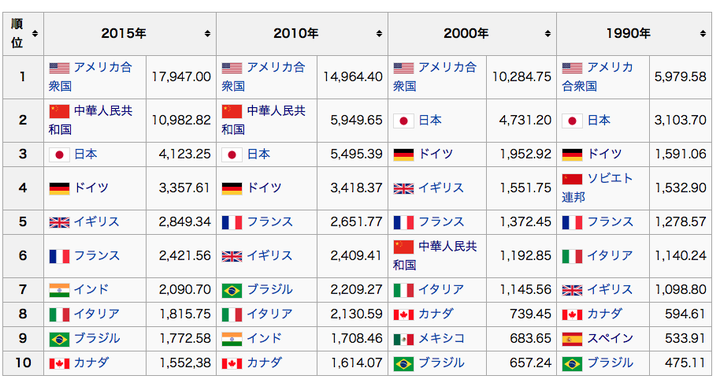Click the Japan flag in the 1990年 column
720x383 pixels.
click(x=572, y=121)
